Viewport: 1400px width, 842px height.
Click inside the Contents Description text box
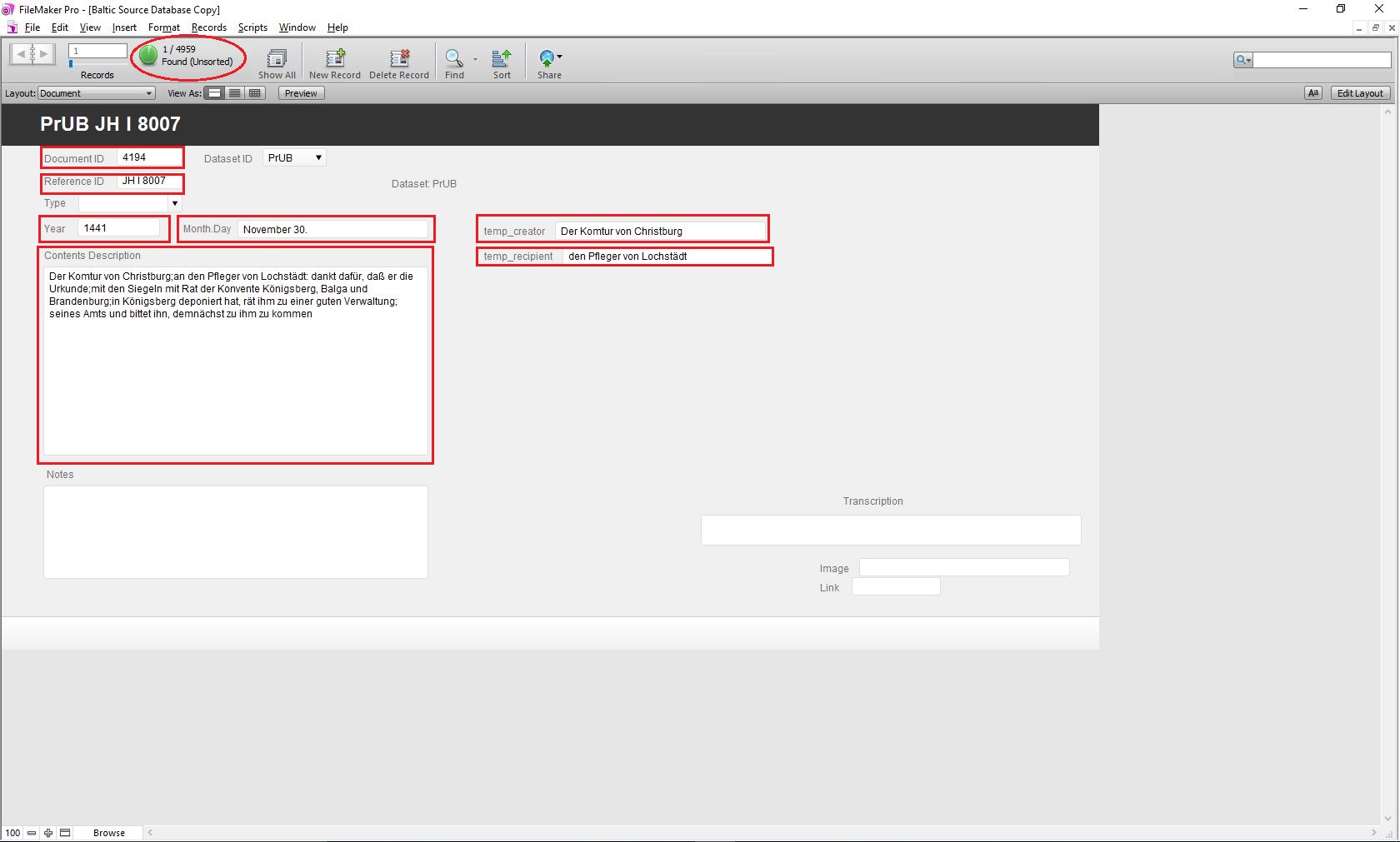tap(236, 361)
